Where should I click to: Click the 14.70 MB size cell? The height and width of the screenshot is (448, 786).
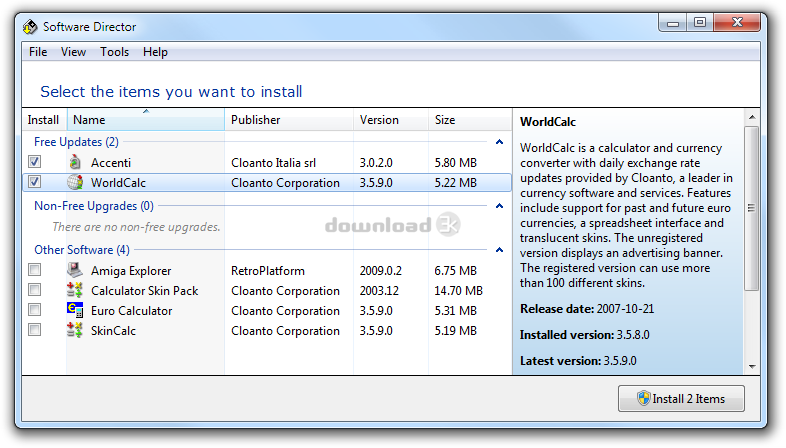point(459,291)
